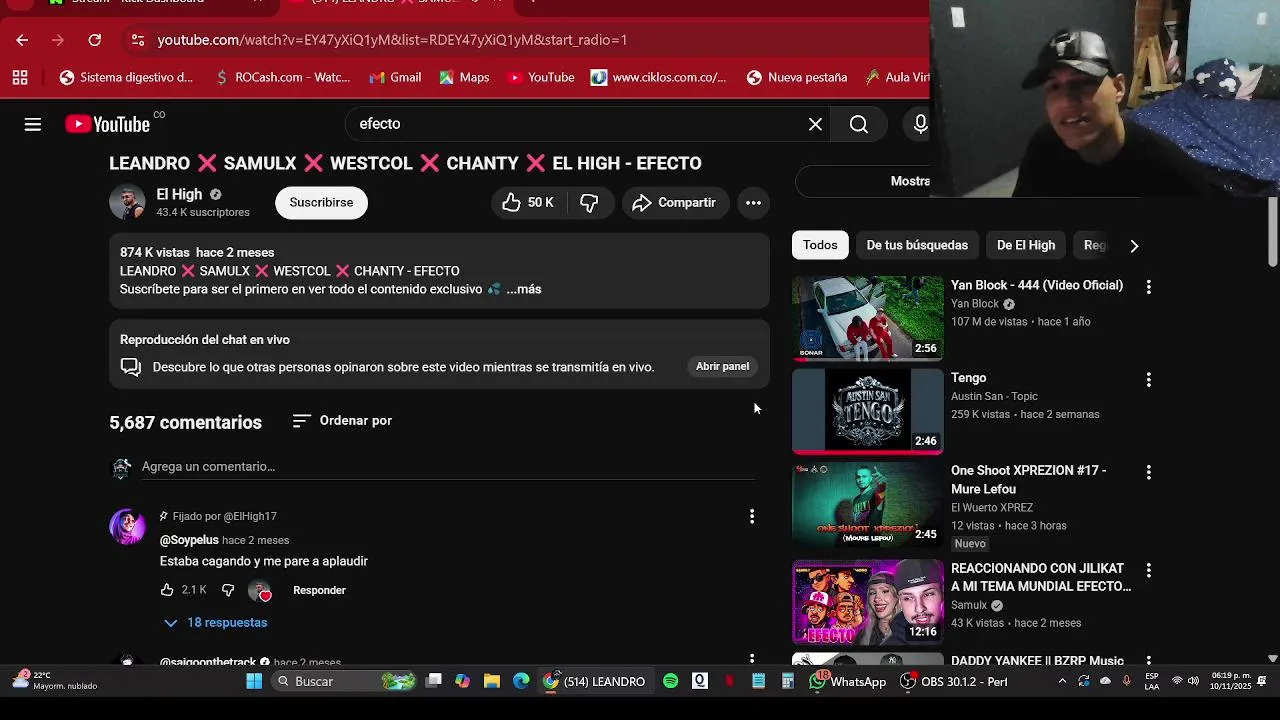This screenshot has height=720, width=1280.
Task: Open the One Shoot XPREZION #17 thumbnail
Action: coord(867,504)
